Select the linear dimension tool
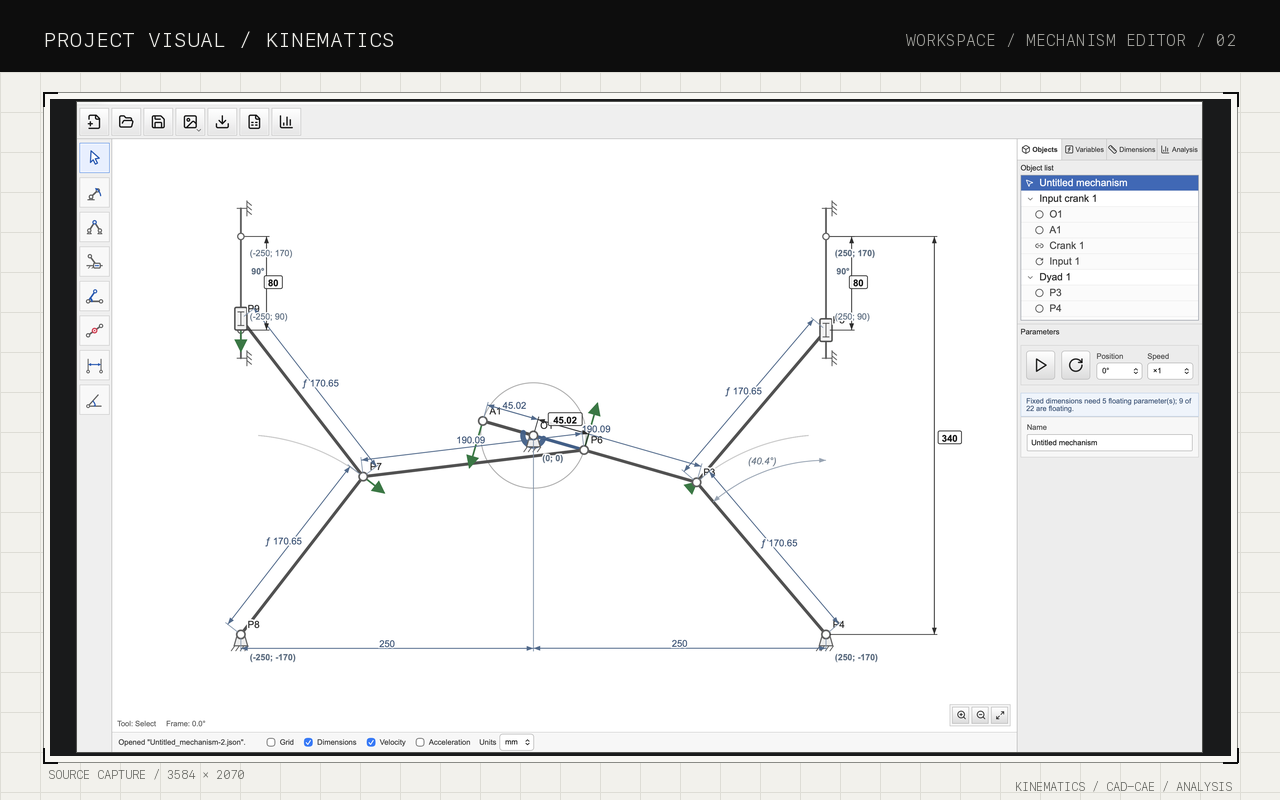1280x800 pixels. tap(95, 365)
